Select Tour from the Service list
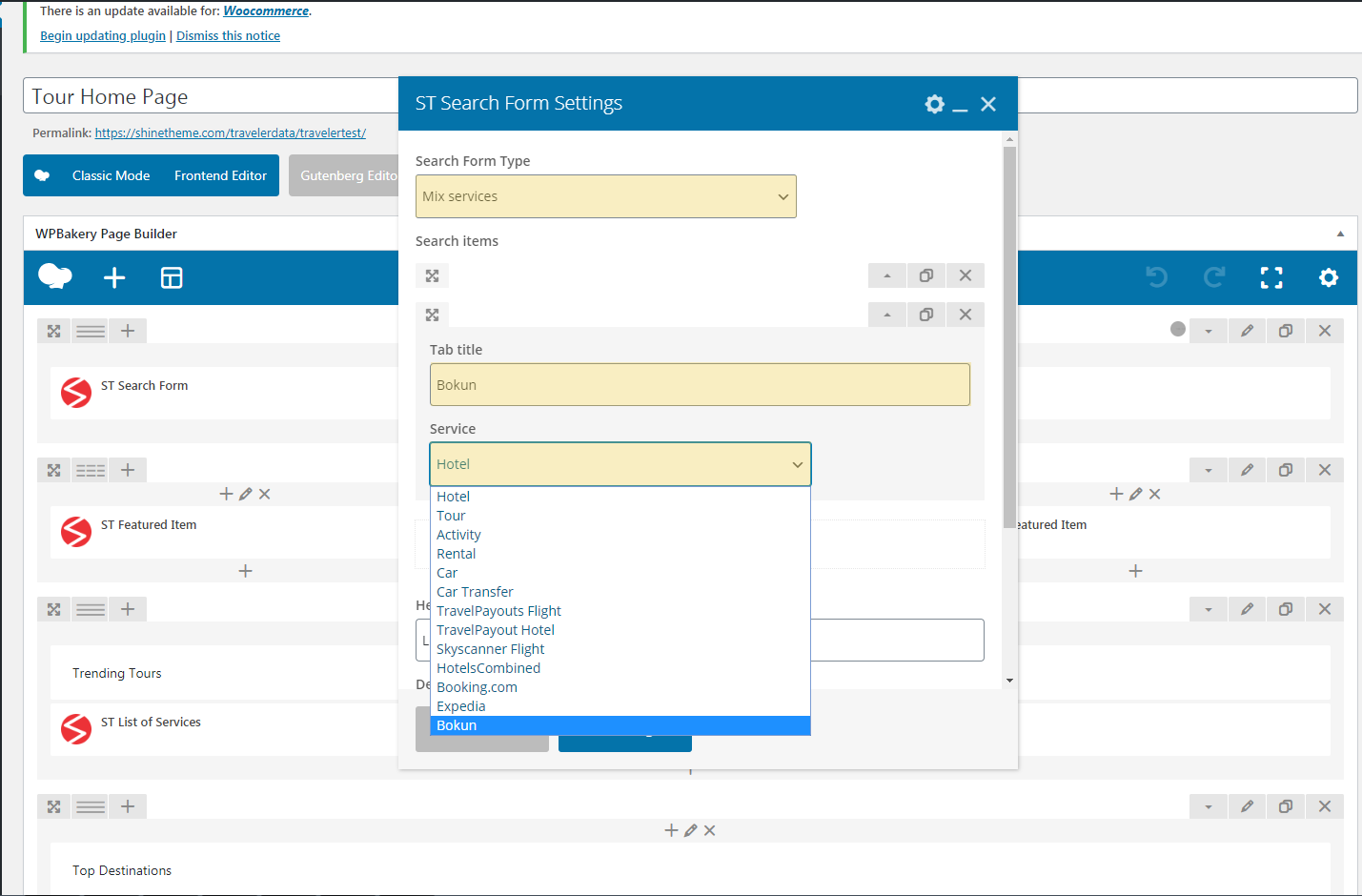The height and width of the screenshot is (896, 1362). (x=620, y=516)
